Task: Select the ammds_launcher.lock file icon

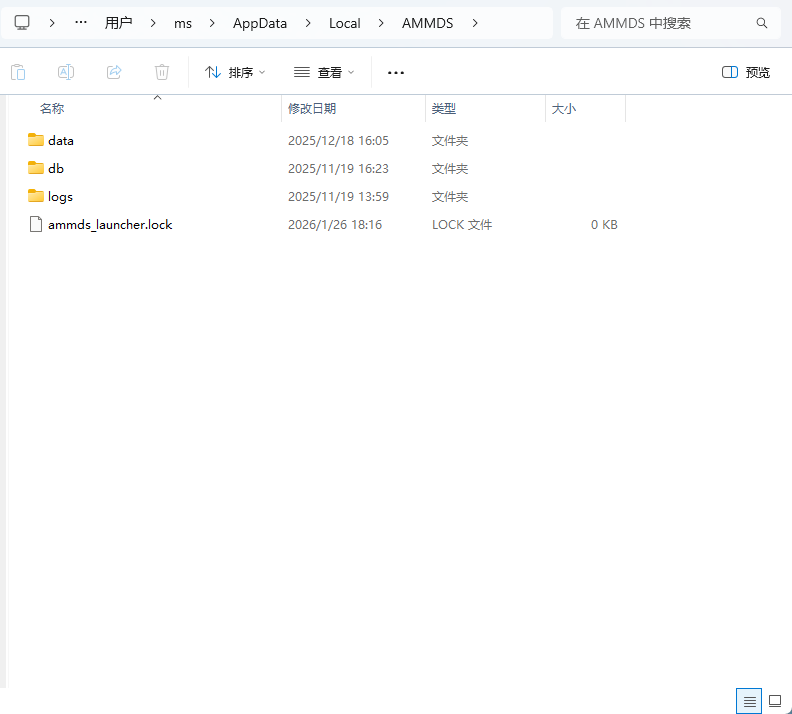Action: pyautogui.click(x=36, y=225)
